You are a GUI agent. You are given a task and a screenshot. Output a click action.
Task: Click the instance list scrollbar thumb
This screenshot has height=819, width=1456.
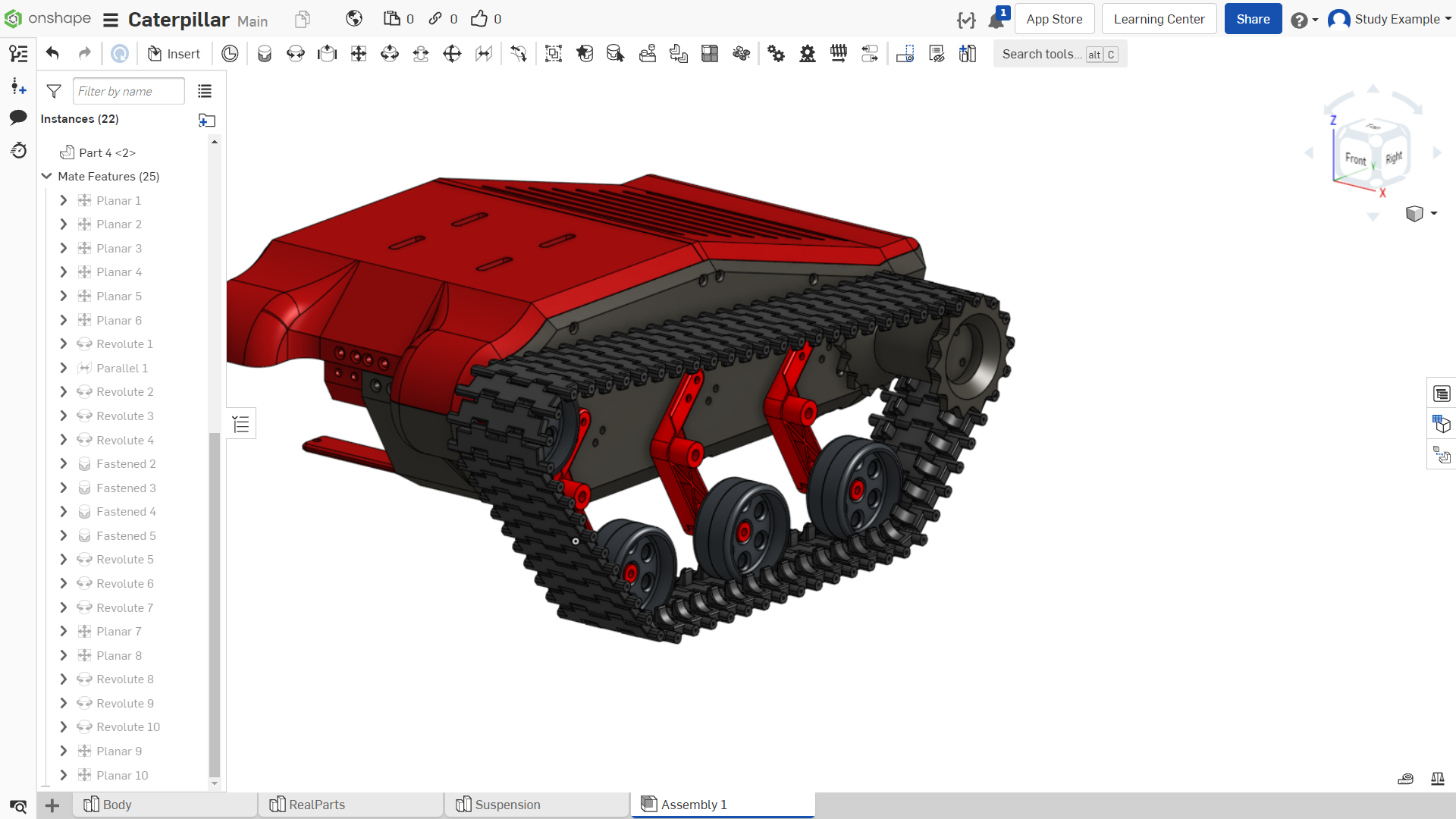[x=215, y=604]
